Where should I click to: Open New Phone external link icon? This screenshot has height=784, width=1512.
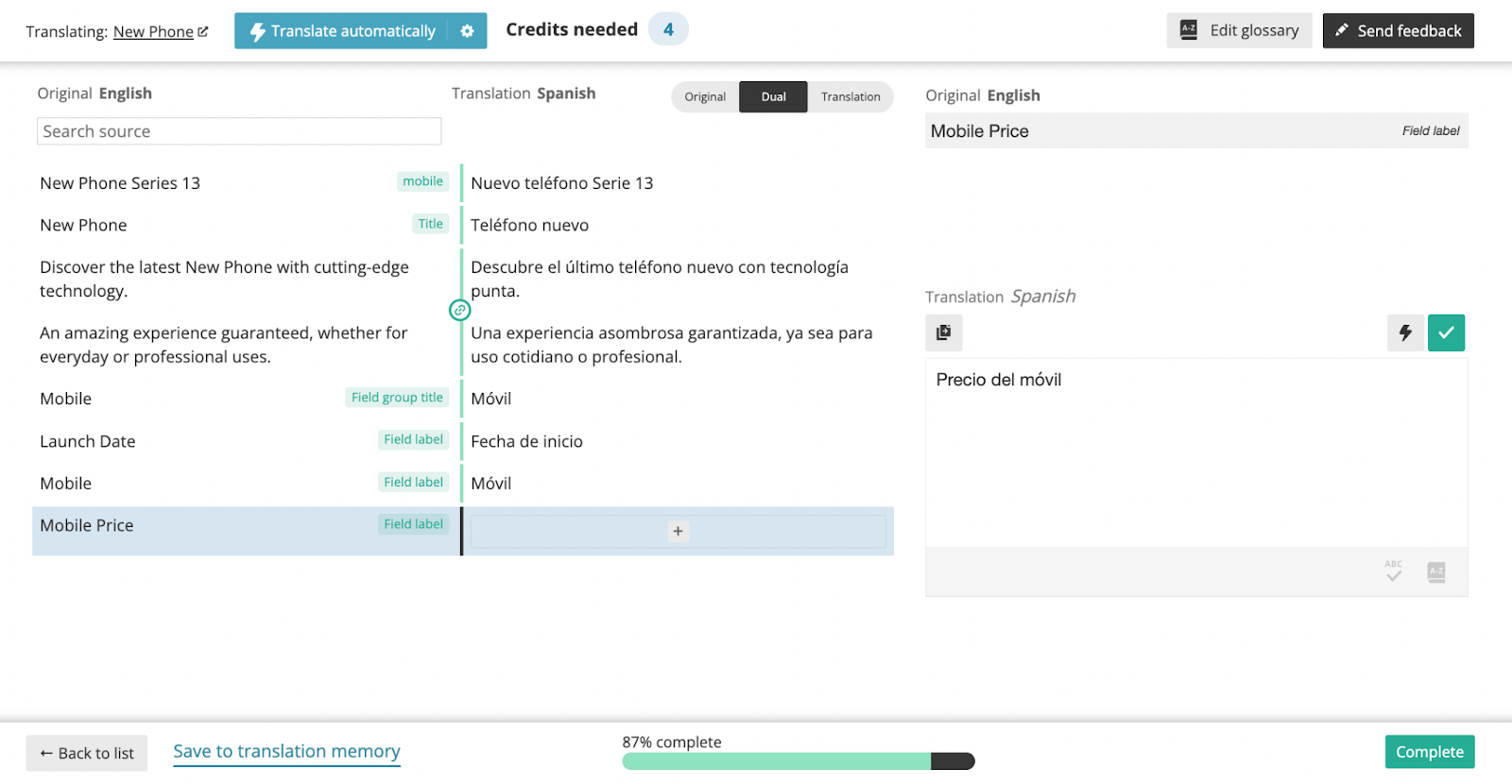(203, 32)
